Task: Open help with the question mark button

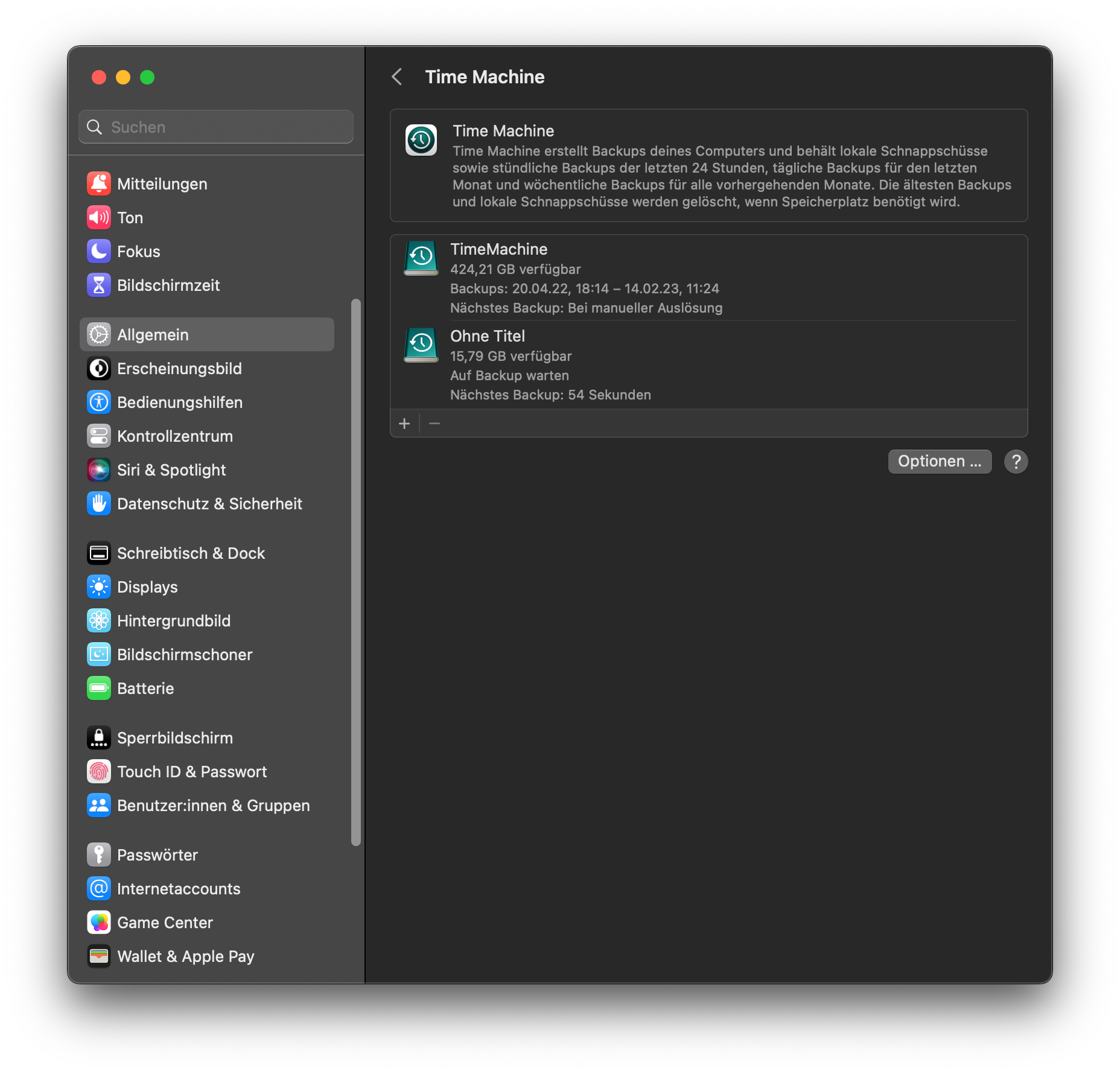Action: pos(1016,462)
